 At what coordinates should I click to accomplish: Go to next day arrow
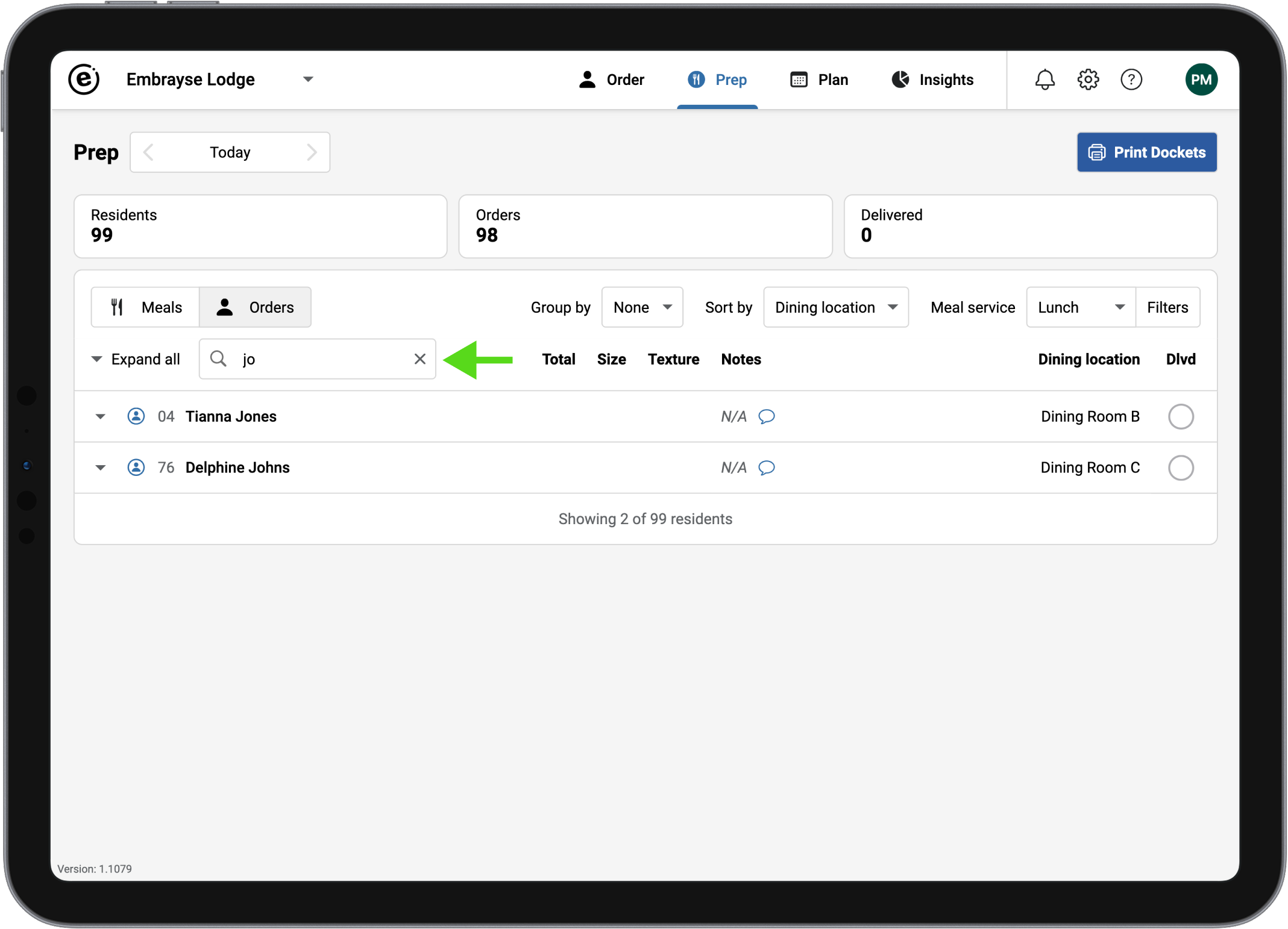(312, 152)
